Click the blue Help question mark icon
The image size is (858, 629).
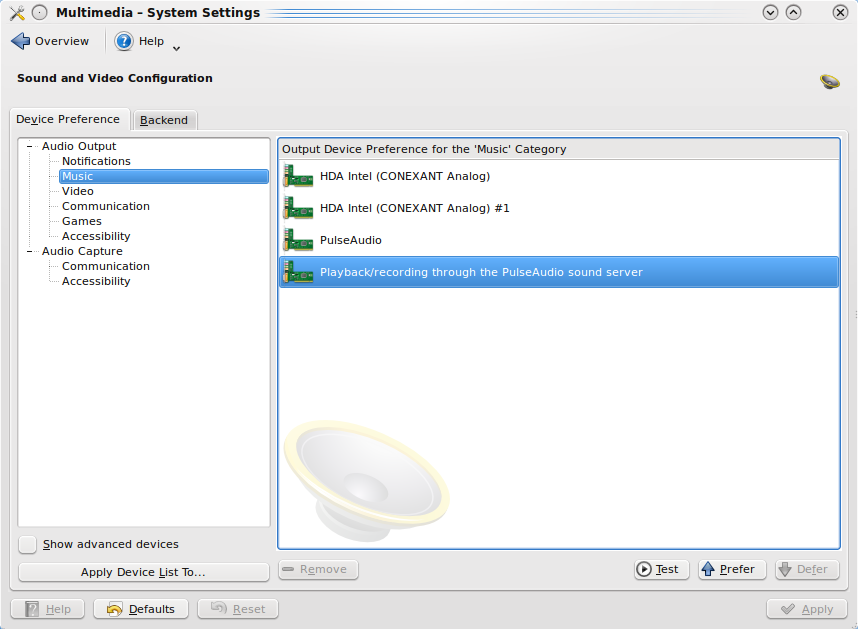coord(124,41)
